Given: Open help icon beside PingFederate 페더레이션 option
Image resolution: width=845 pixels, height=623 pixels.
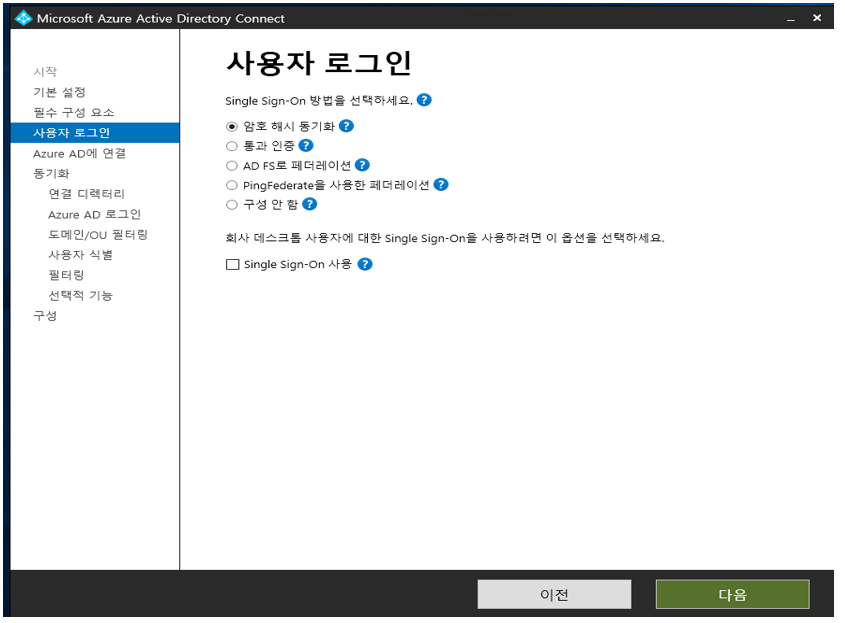Looking at the screenshot, I should (x=441, y=185).
